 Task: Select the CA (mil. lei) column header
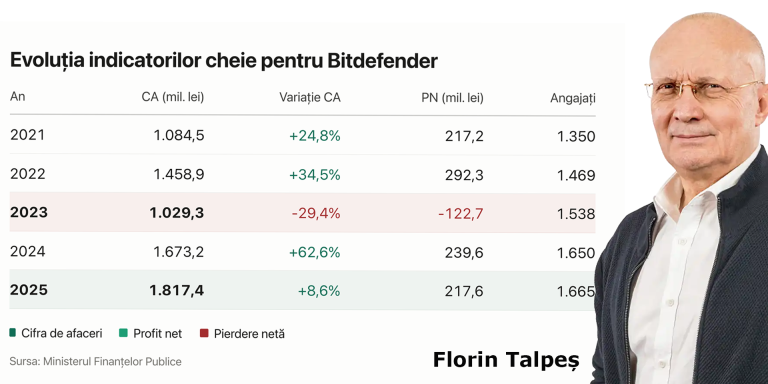[173, 97]
